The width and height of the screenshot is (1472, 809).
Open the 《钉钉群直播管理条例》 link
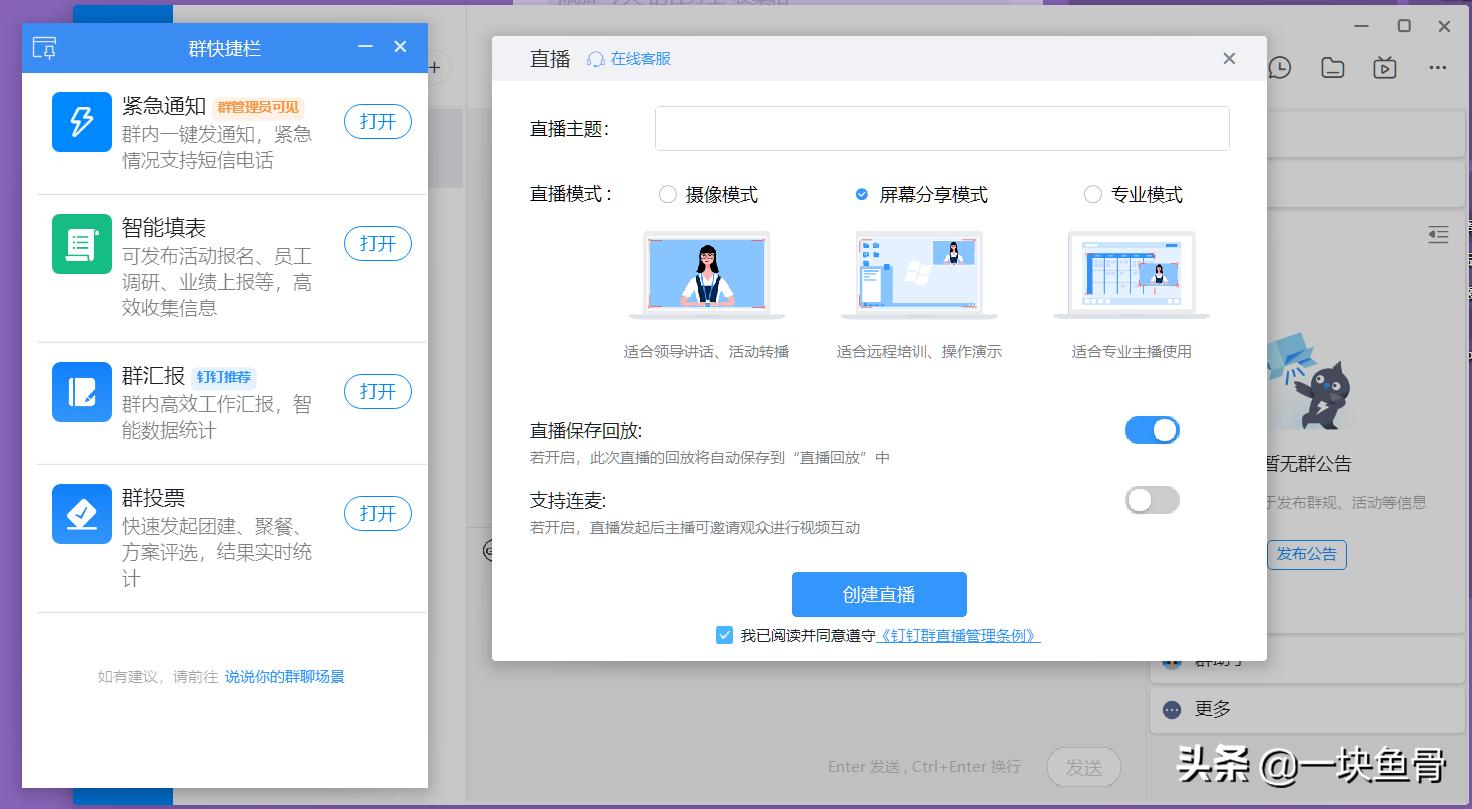click(958, 635)
